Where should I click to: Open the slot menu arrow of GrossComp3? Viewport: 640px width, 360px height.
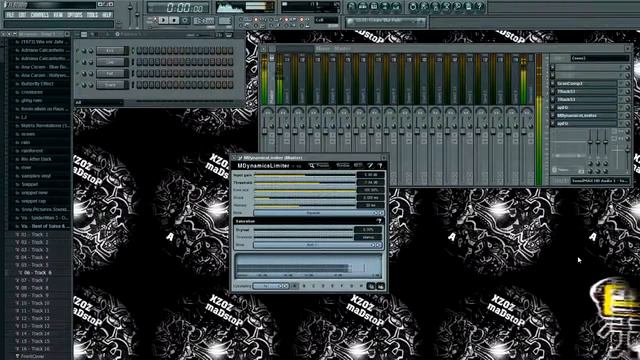tap(553, 83)
